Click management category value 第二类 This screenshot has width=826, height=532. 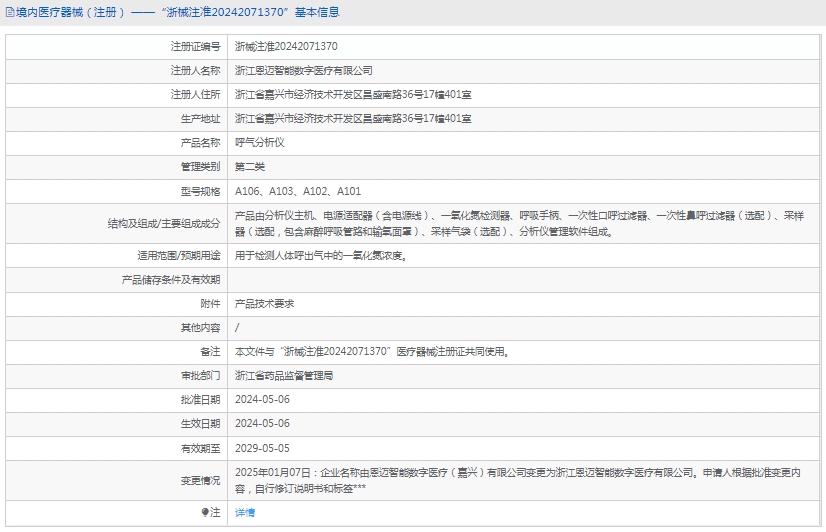pos(250,166)
